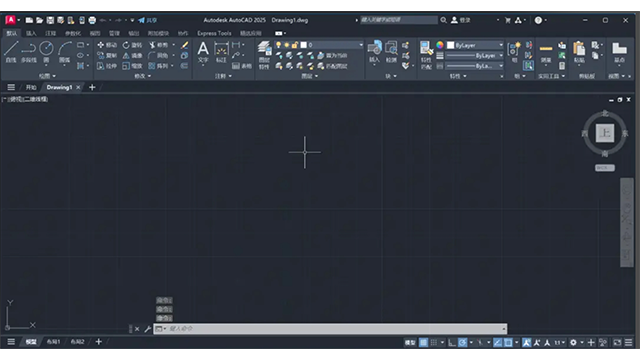Click the Model (模型) button in status bar
Screen dimensions: 640x360
tap(410, 342)
